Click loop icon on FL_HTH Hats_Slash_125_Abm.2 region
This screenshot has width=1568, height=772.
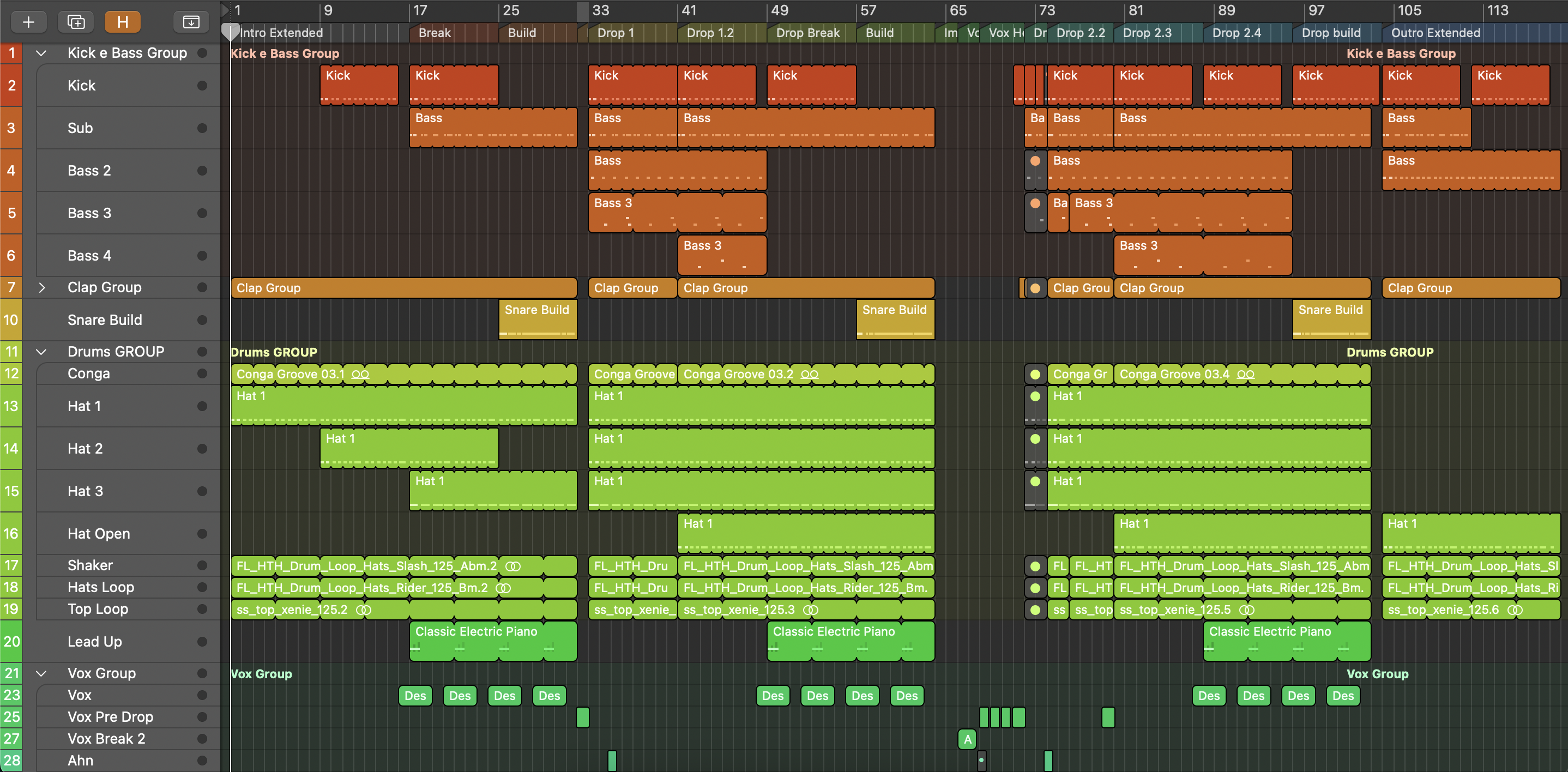[513, 567]
